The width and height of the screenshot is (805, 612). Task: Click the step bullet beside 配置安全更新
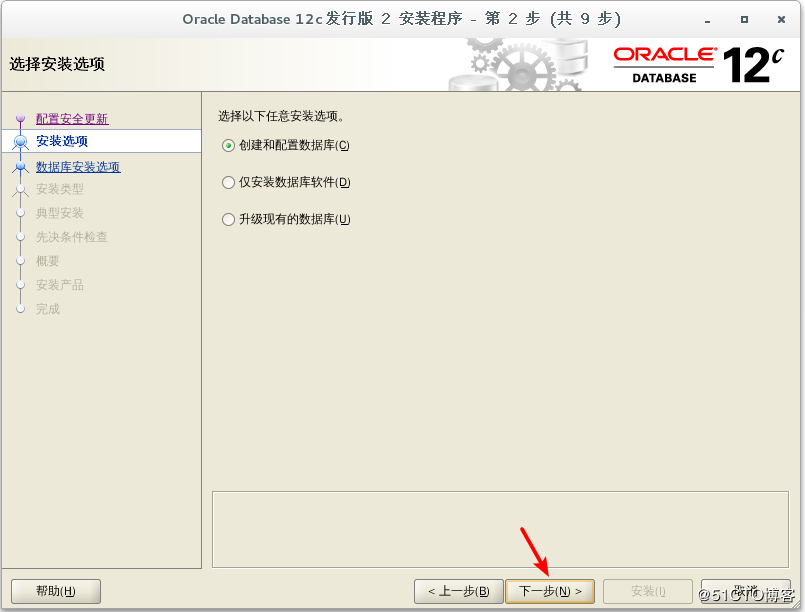21,119
